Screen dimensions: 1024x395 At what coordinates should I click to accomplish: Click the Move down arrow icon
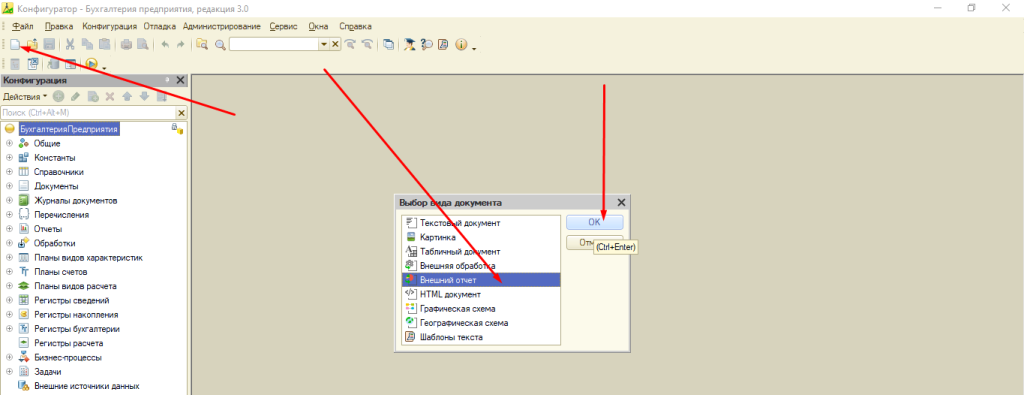pos(144,97)
